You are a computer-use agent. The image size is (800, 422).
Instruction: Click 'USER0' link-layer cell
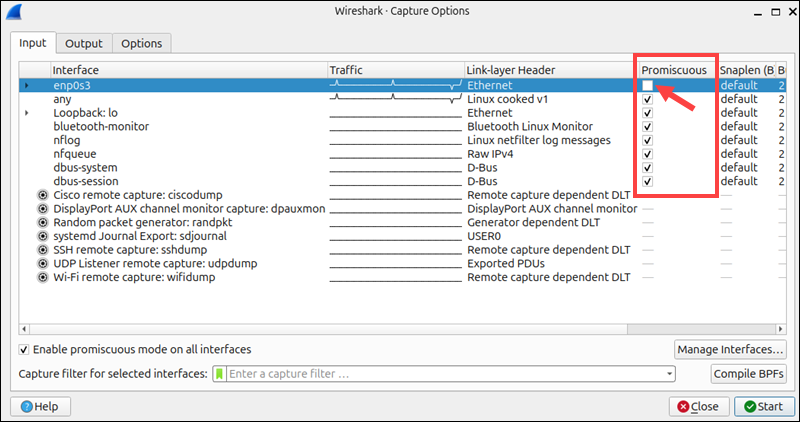tap(484, 236)
